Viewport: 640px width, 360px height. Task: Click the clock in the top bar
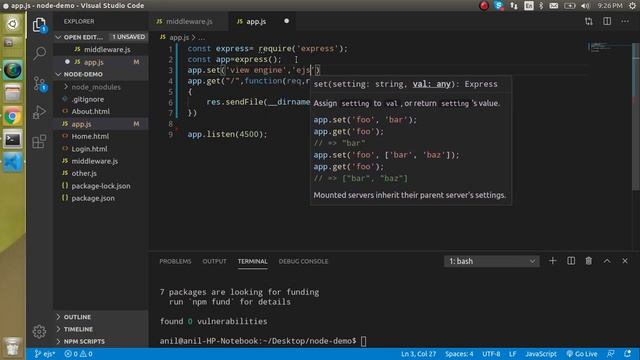(x=610, y=6)
